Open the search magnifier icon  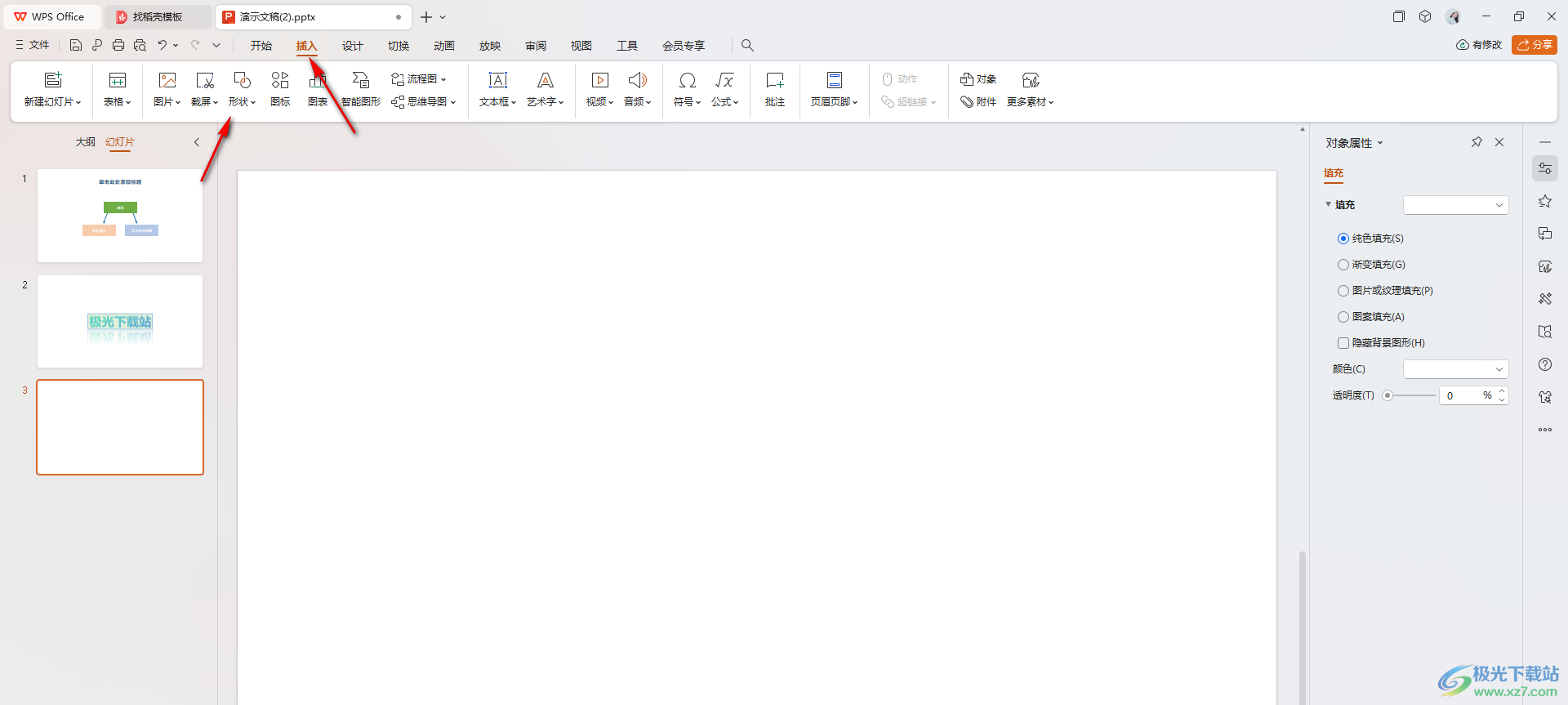coord(747,46)
